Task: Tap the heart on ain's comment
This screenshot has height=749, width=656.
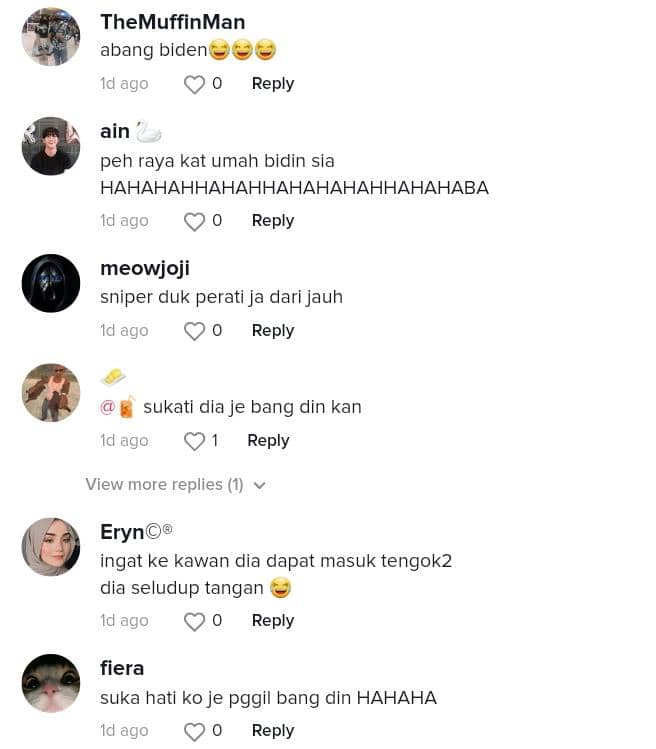Action: pyautogui.click(x=194, y=222)
